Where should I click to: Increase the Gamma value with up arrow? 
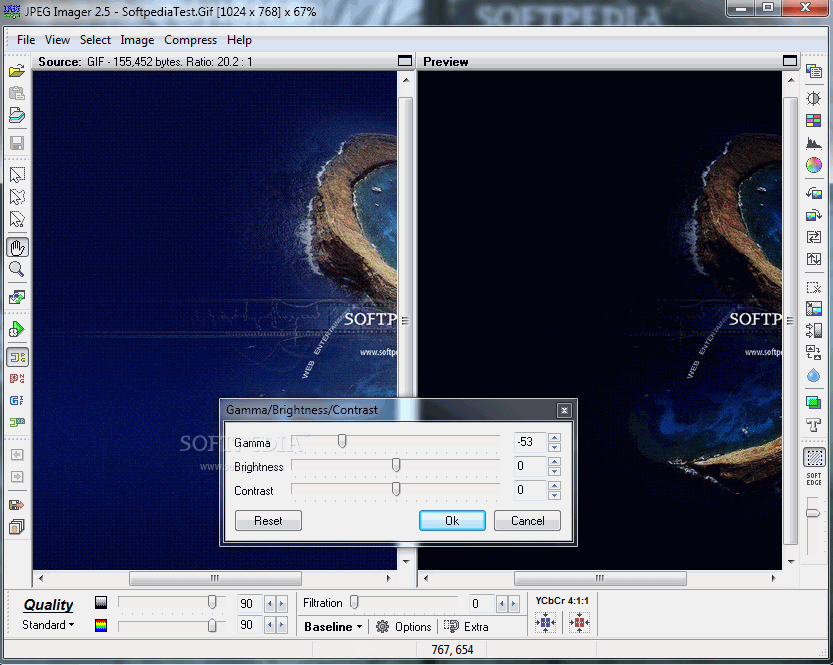click(555, 438)
